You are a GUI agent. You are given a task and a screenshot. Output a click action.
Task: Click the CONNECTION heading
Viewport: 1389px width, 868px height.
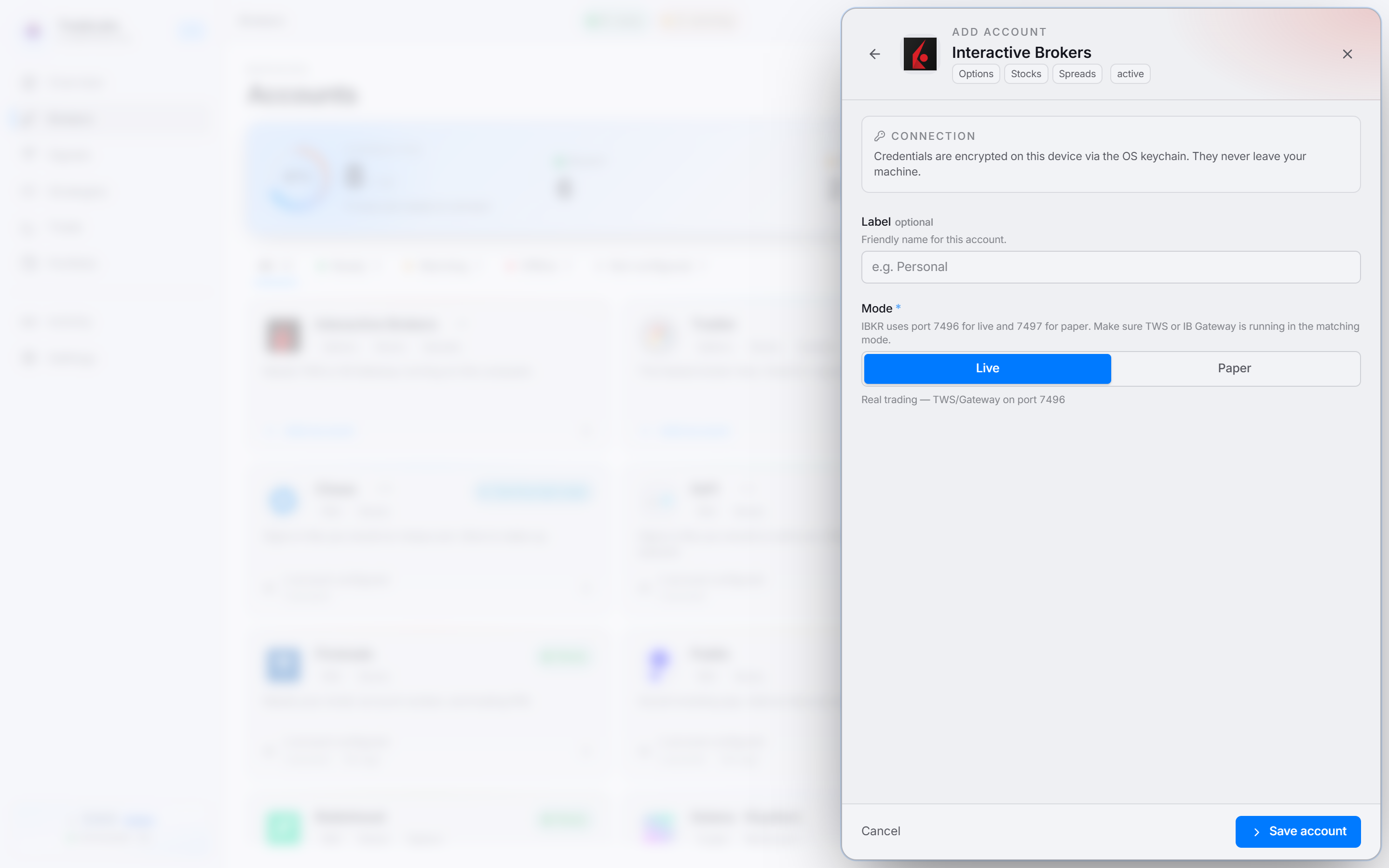coord(933,136)
